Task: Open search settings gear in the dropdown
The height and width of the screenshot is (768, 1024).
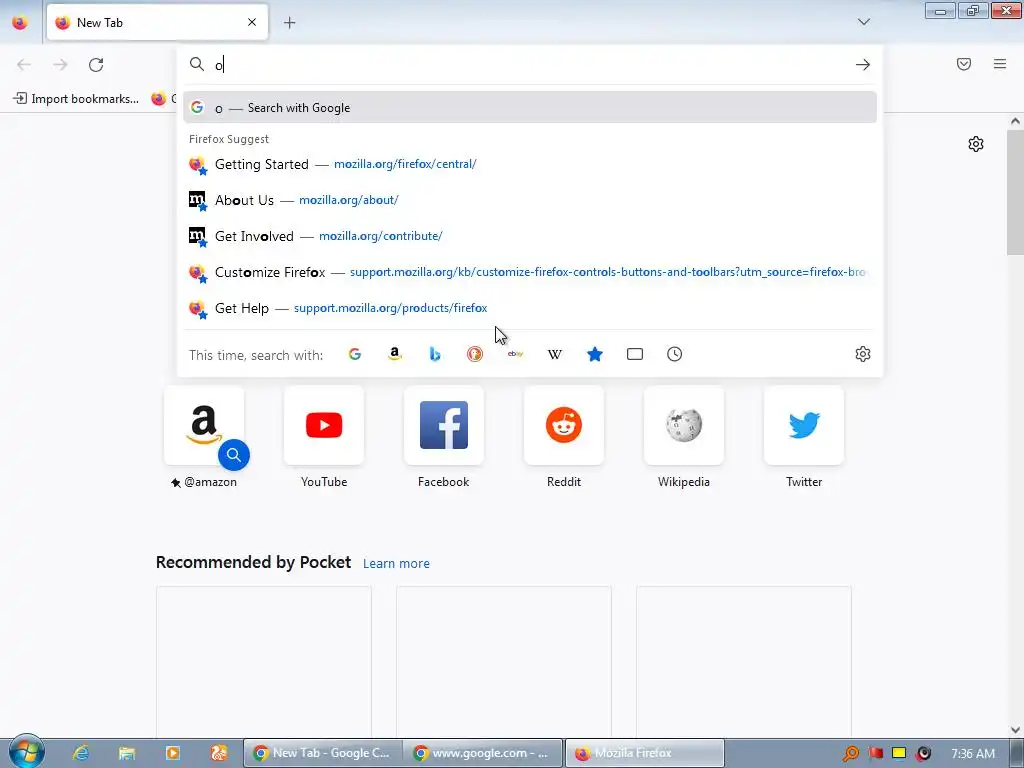Action: click(863, 354)
